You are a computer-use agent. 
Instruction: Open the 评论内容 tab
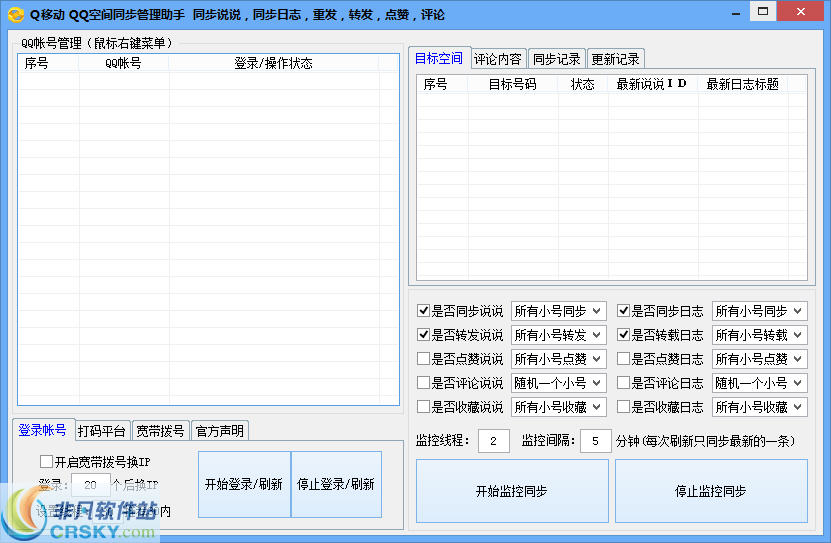point(498,59)
